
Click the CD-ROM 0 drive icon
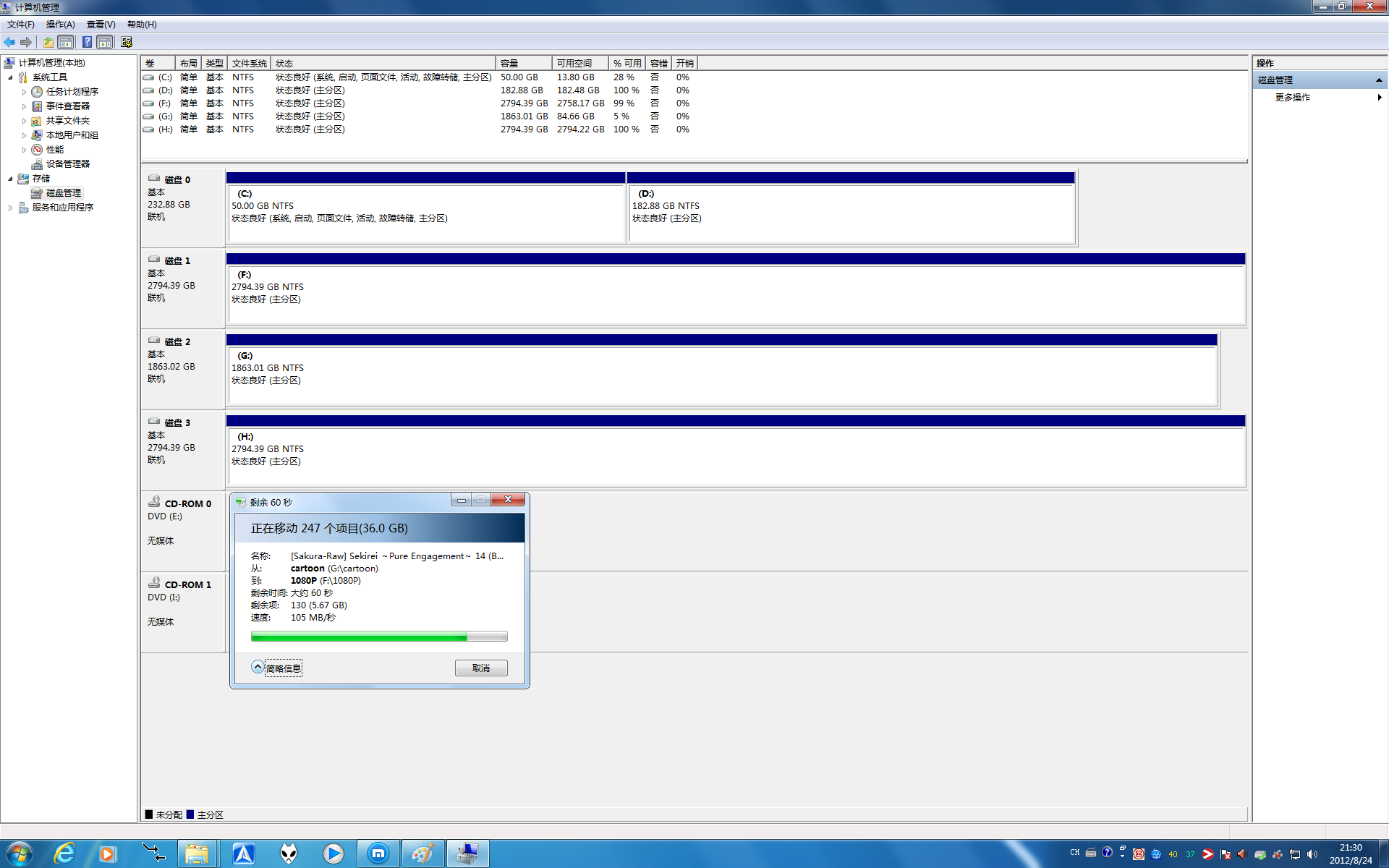coord(154,502)
